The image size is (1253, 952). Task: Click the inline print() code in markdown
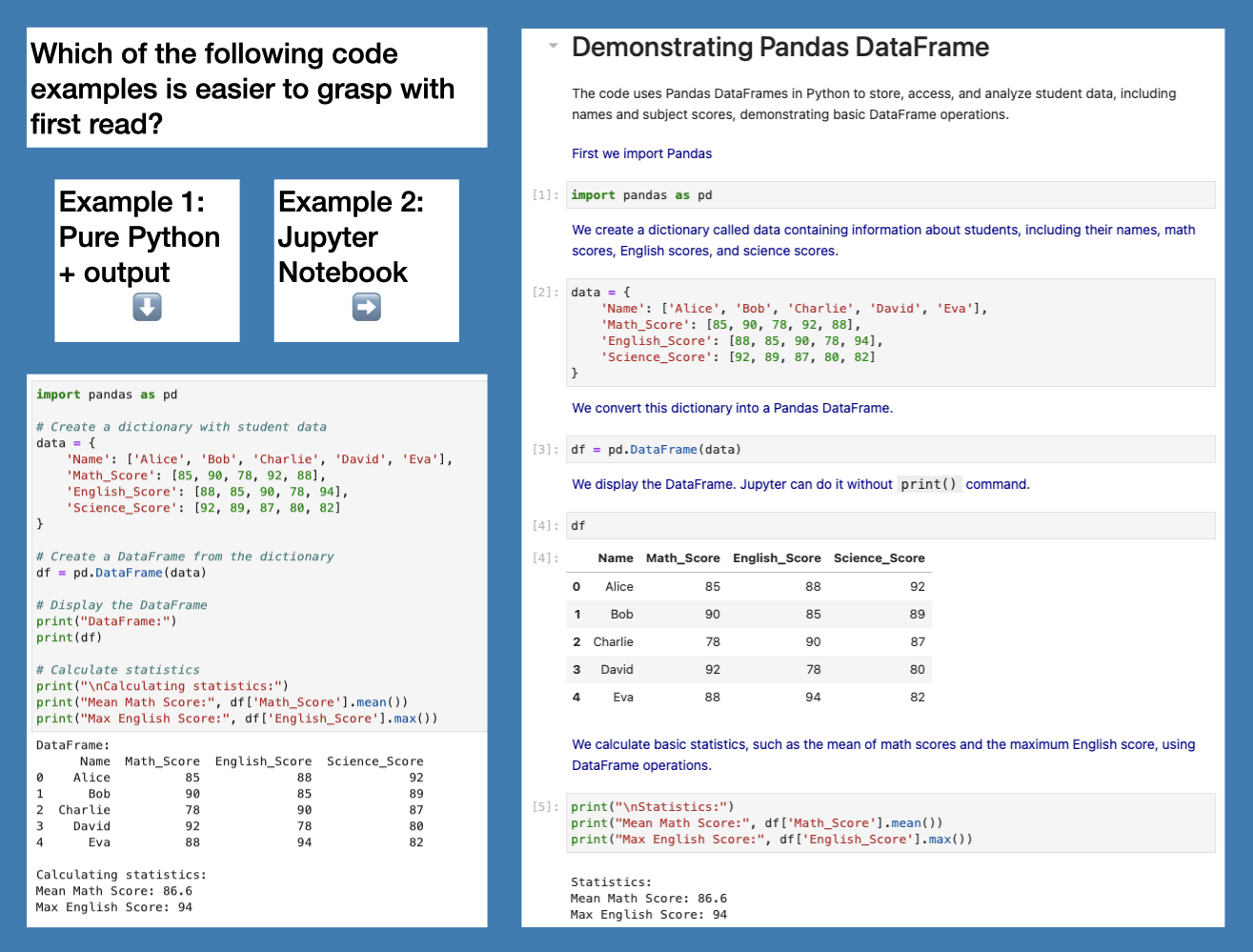pyautogui.click(x=929, y=484)
